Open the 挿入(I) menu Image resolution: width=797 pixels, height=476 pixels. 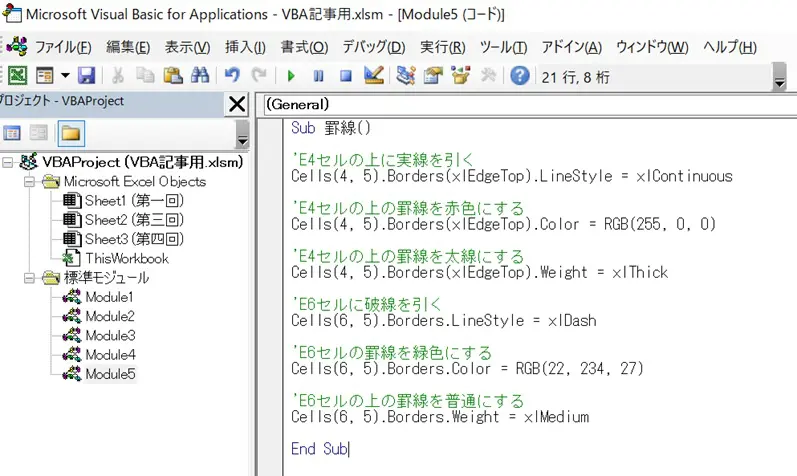click(245, 47)
